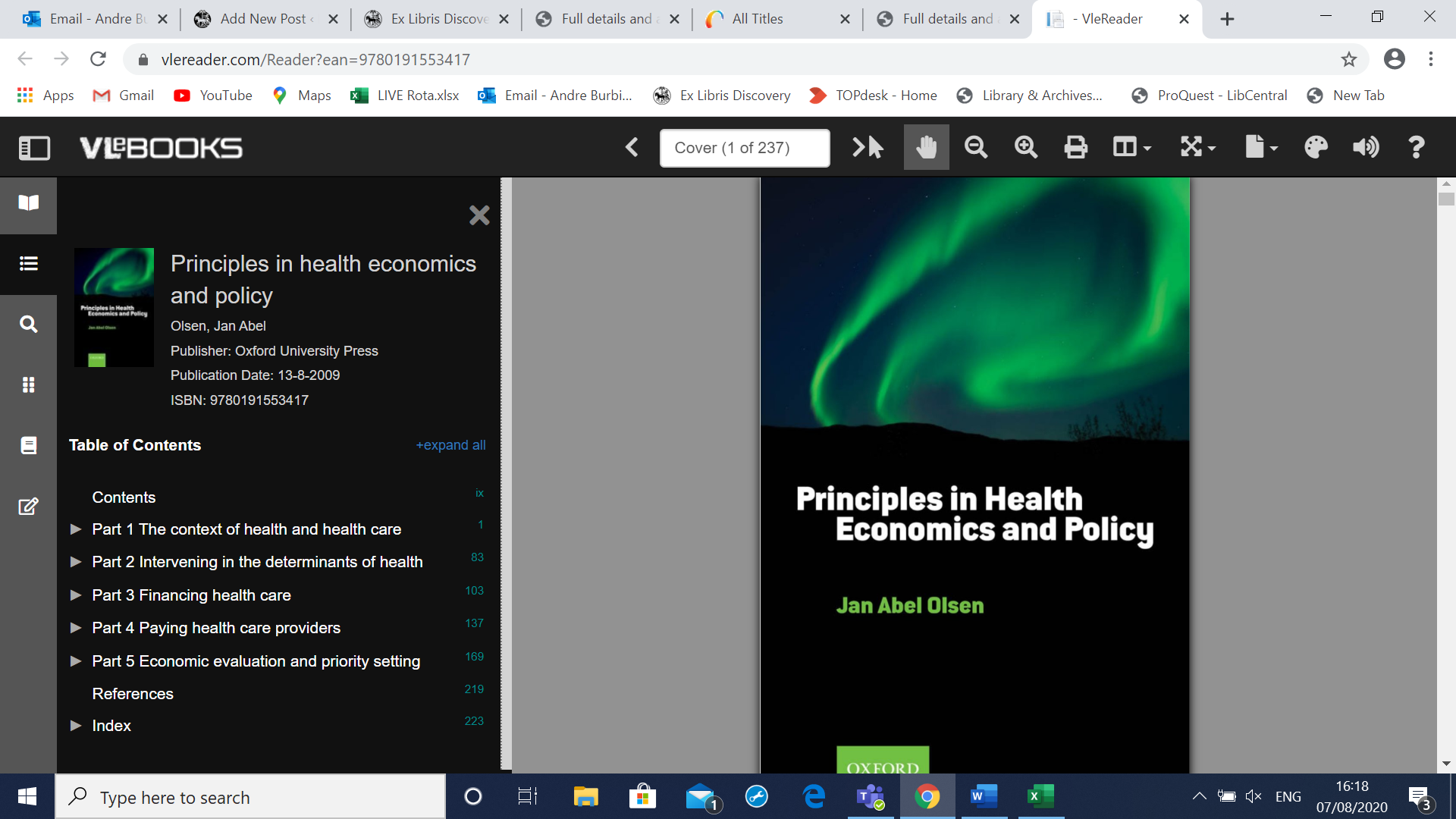Open the page layout dropdown
The height and width of the screenshot is (819, 1456).
click(x=1131, y=147)
